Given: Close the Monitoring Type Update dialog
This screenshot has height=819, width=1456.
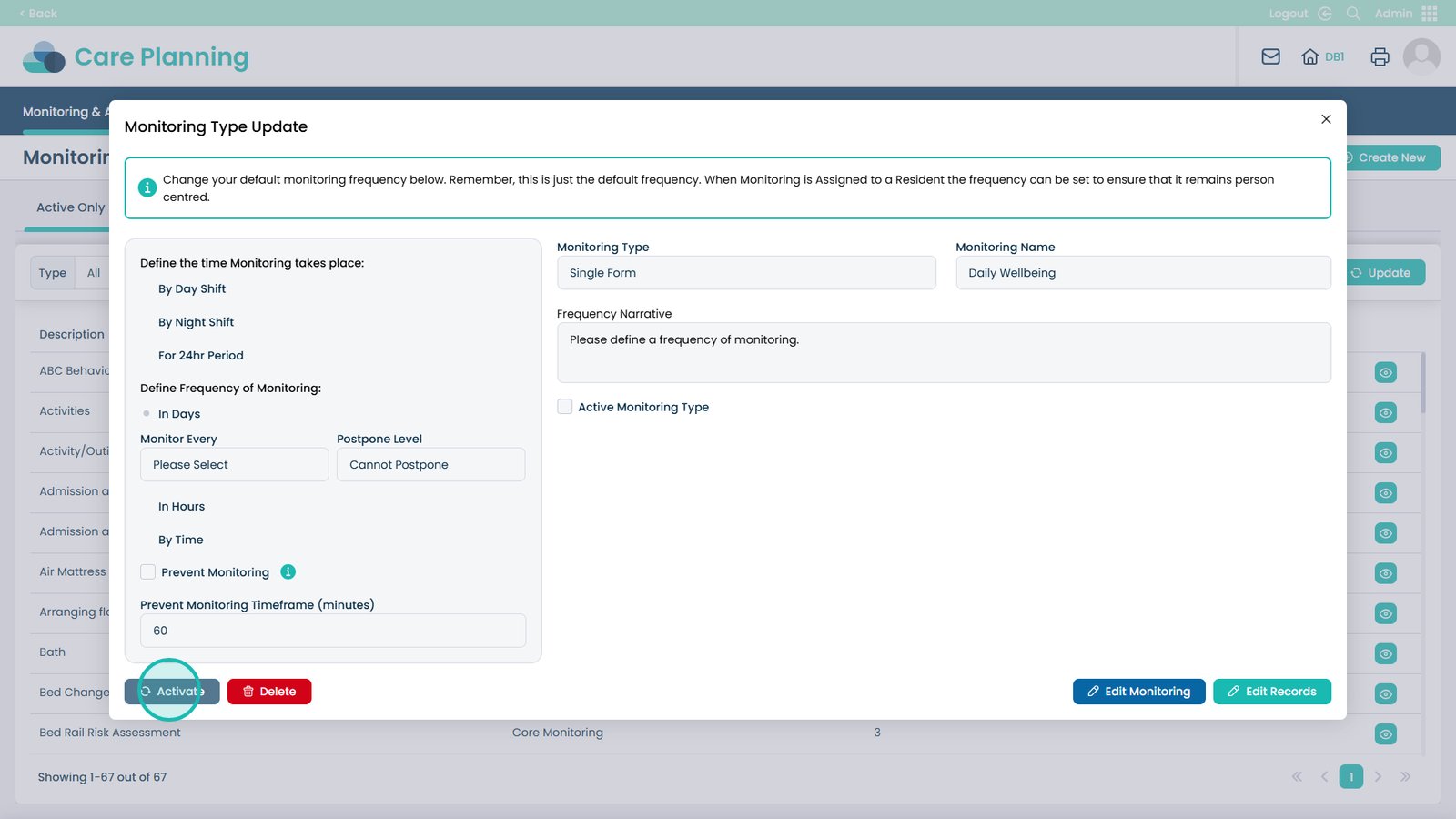Looking at the screenshot, I should click(1326, 119).
